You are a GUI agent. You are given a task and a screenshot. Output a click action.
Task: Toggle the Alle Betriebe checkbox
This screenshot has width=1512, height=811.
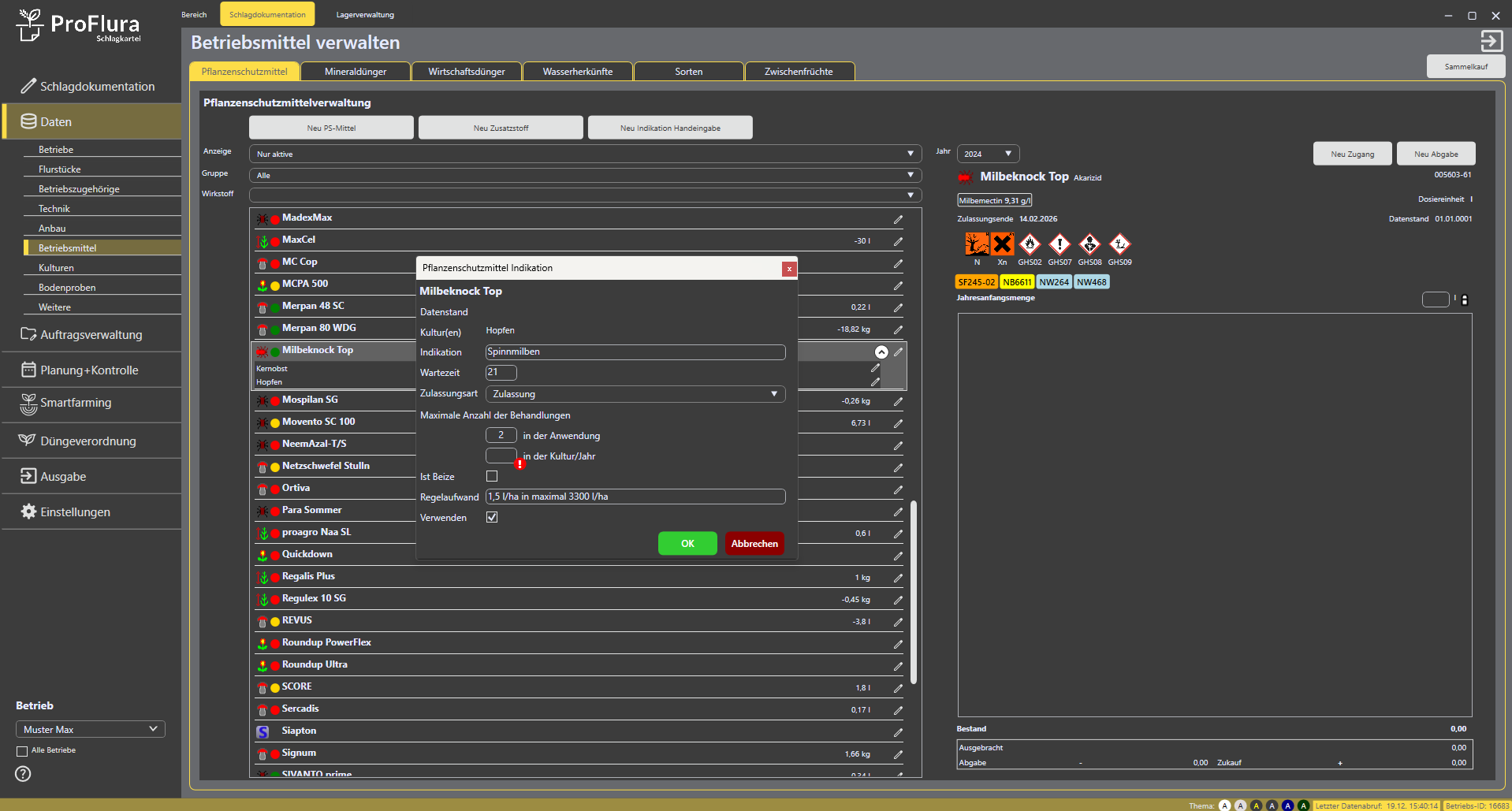coord(22,751)
